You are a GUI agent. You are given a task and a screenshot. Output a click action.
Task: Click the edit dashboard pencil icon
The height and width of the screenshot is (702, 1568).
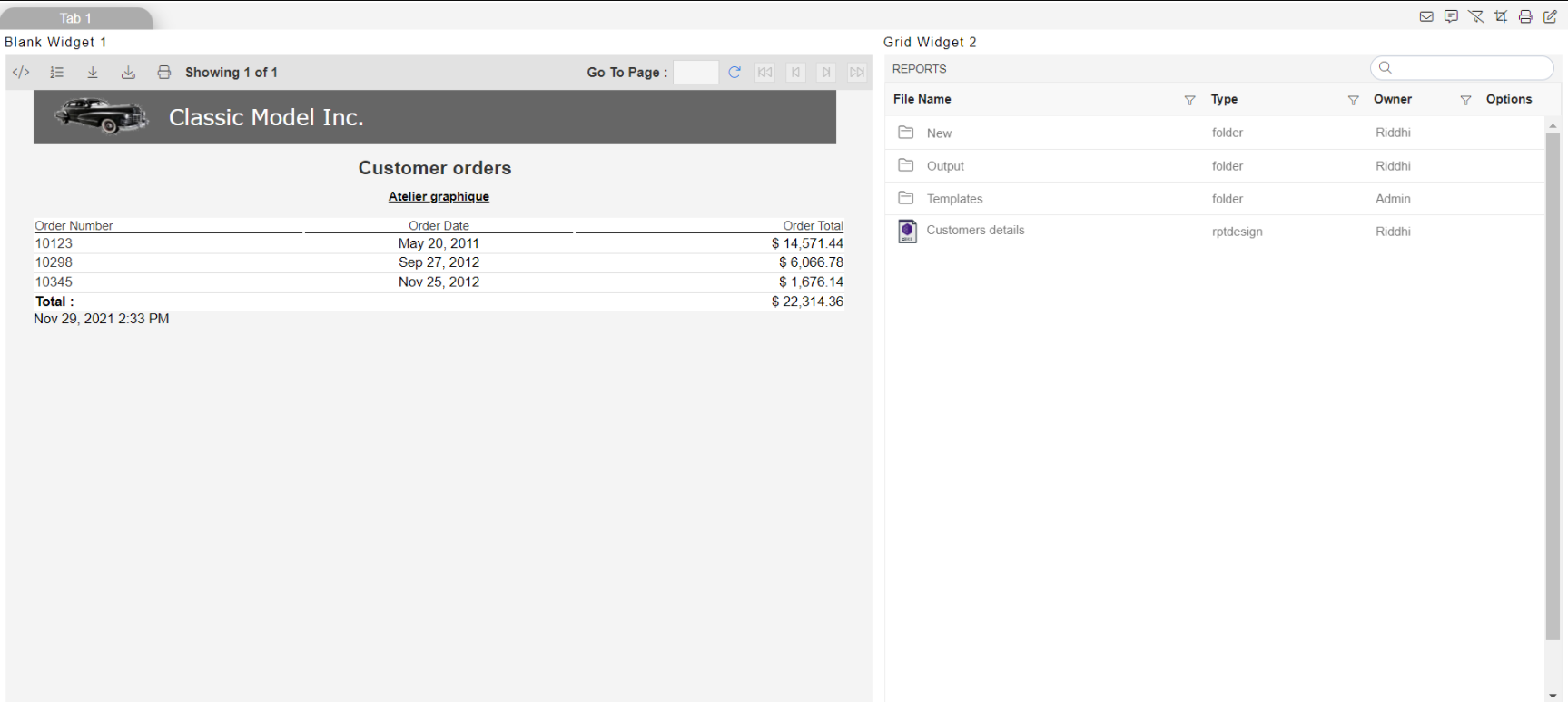pyautogui.click(x=1550, y=16)
